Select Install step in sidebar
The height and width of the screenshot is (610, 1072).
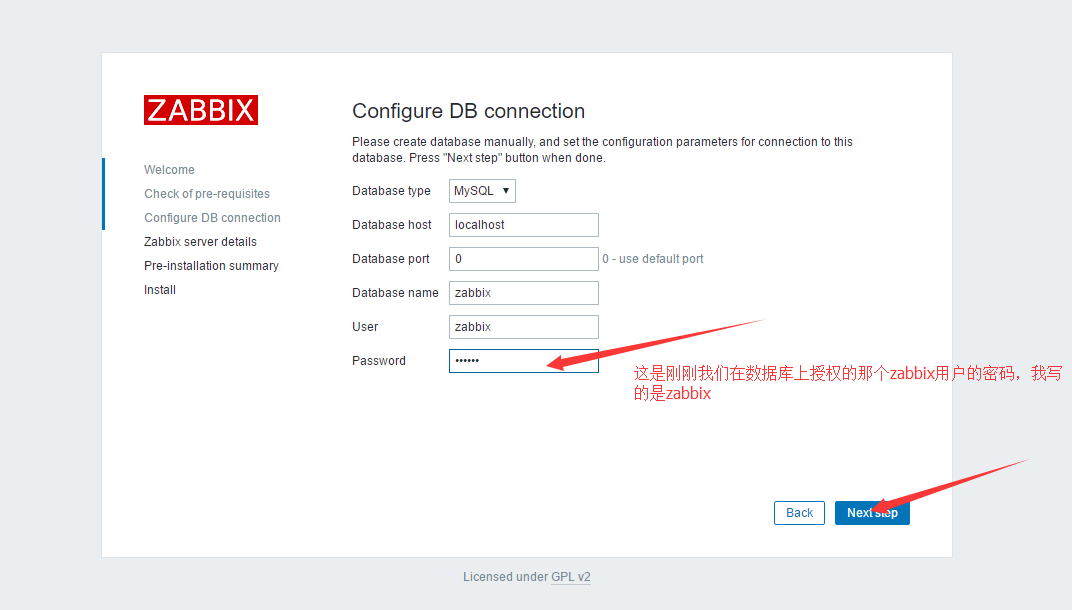pos(160,289)
